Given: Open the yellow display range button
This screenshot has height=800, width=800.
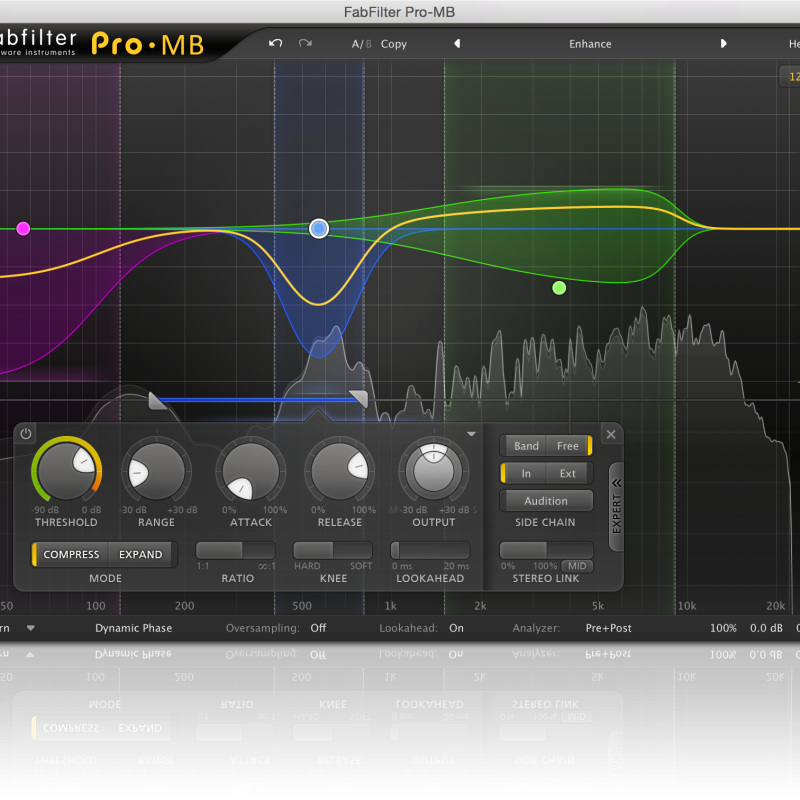Looking at the screenshot, I should click(x=790, y=77).
